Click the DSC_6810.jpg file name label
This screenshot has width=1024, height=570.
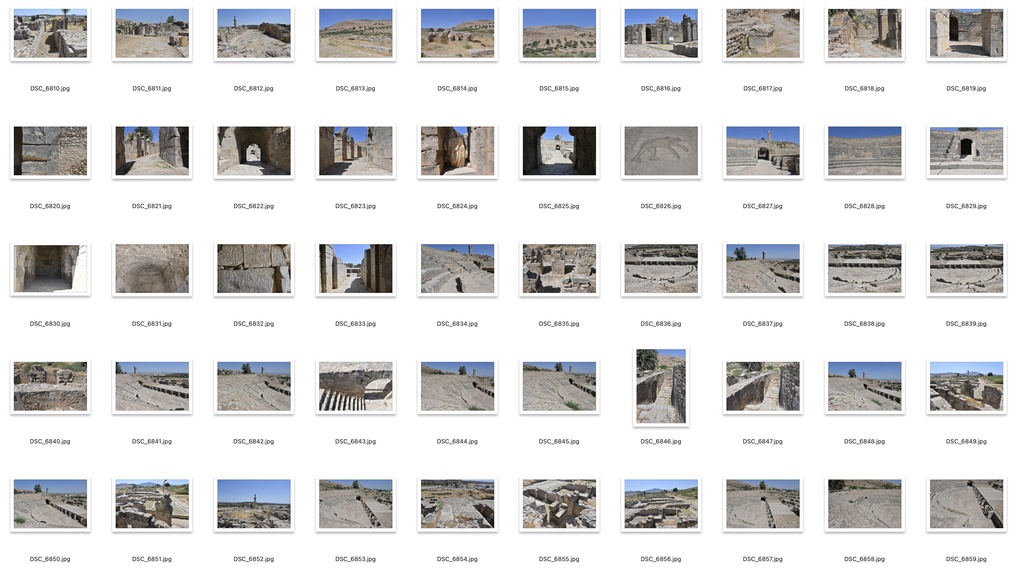click(x=50, y=88)
